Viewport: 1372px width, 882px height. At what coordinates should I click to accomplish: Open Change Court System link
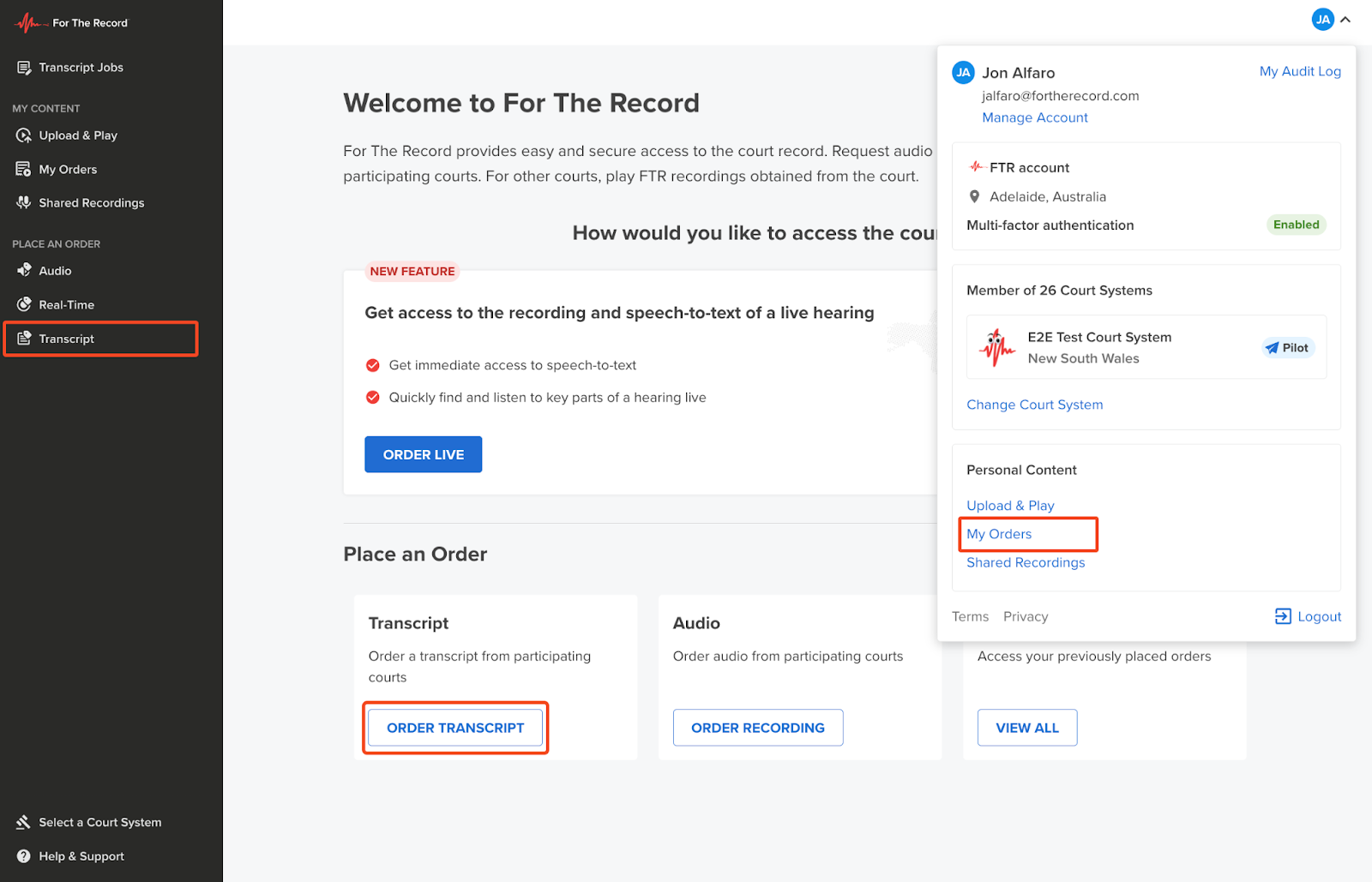pos(1035,405)
